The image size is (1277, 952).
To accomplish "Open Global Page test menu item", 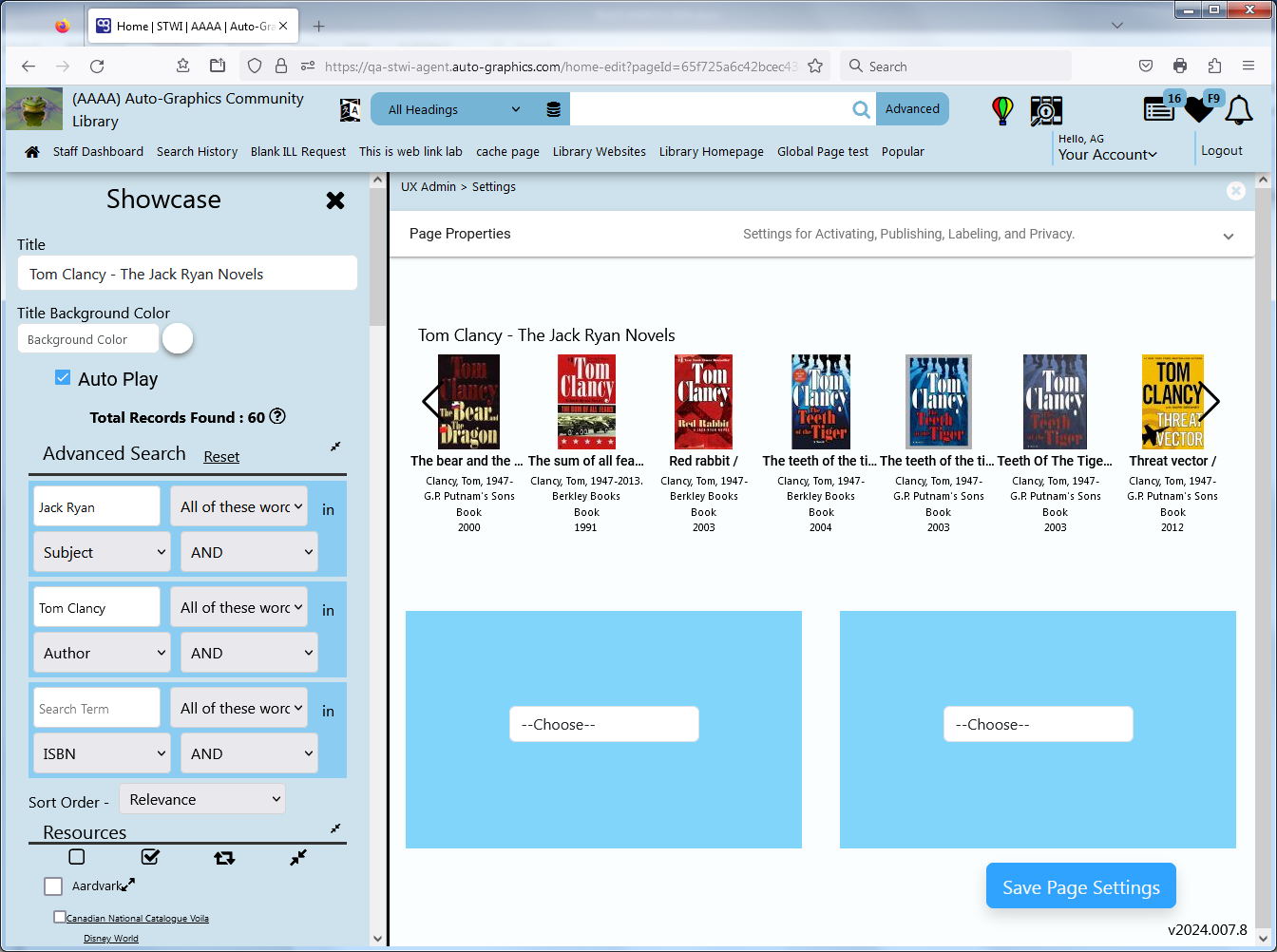I will click(x=823, y=152).
